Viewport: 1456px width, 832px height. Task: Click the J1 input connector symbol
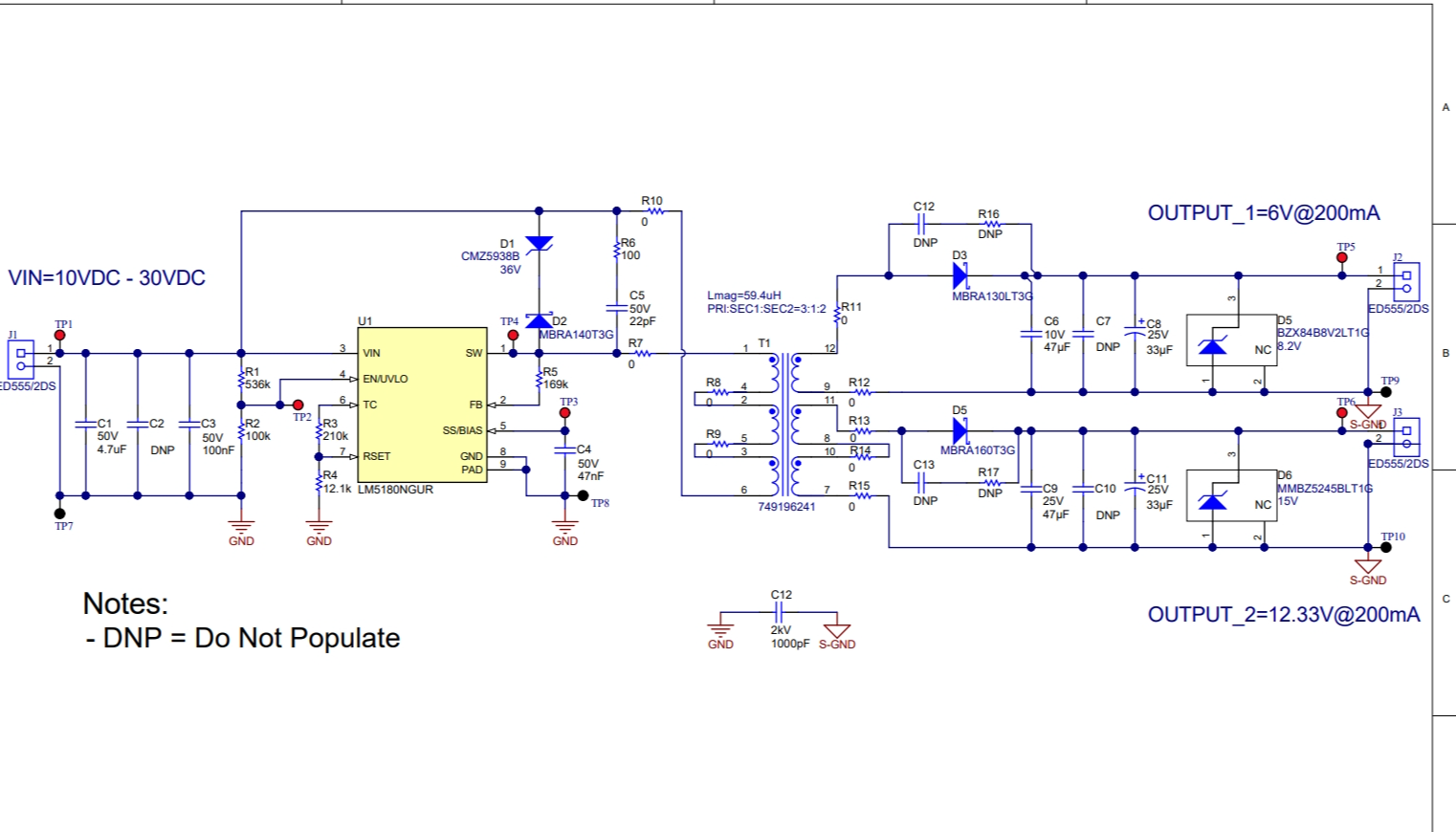(x=20, y=359)
